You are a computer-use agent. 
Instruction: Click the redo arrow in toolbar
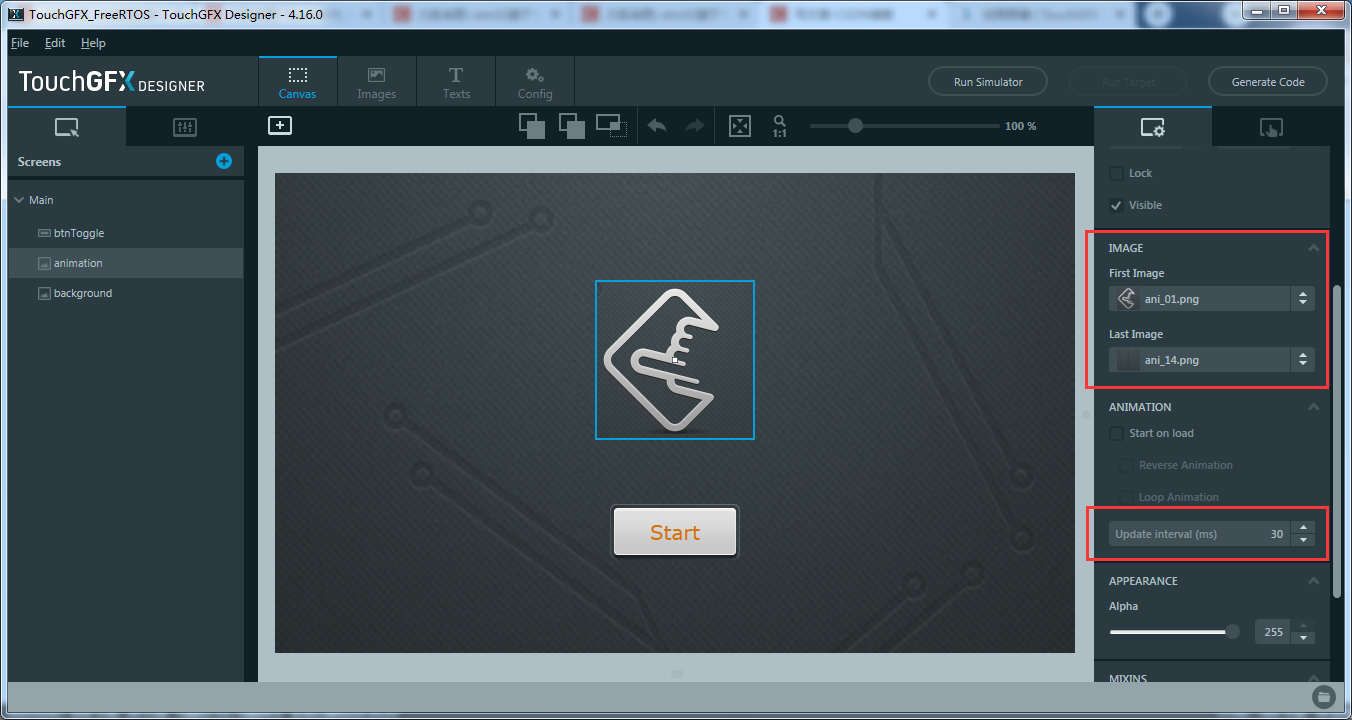point(694,126)
